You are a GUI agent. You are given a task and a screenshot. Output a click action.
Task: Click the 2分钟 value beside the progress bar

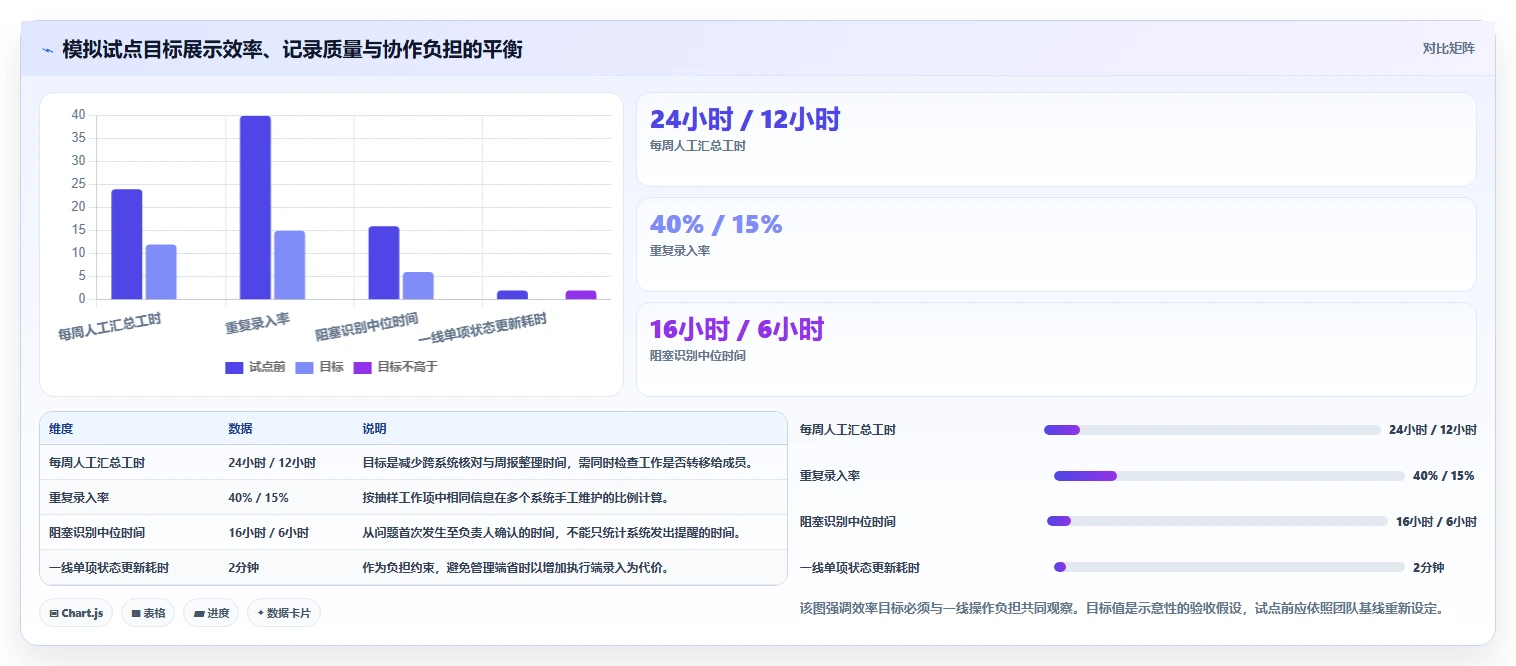coord(1428,568)
